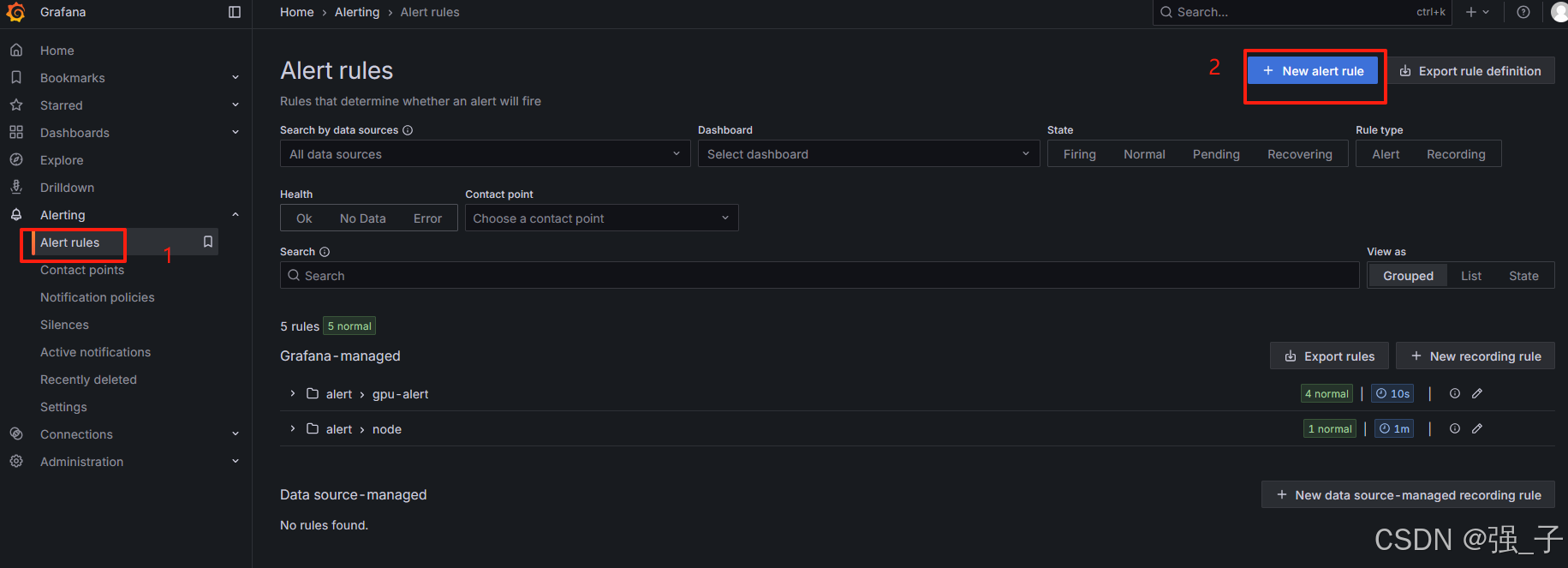The width and height of the screenshot is (1568, 568).
Task: Click the New alert rule button
Action: (x=1313, y=71)
